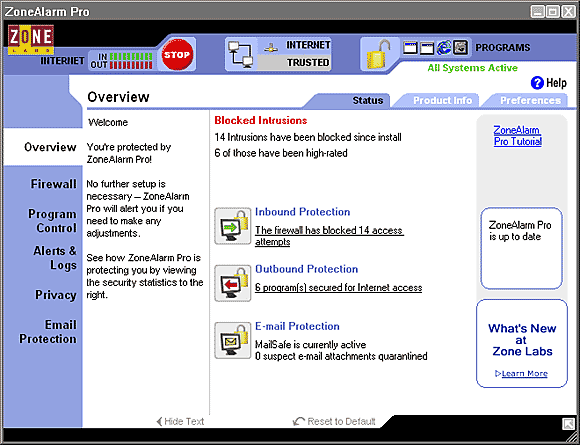580x445 pixels.
Task: Click the Outbound Protection monitor icon
Action: point(233,283)
